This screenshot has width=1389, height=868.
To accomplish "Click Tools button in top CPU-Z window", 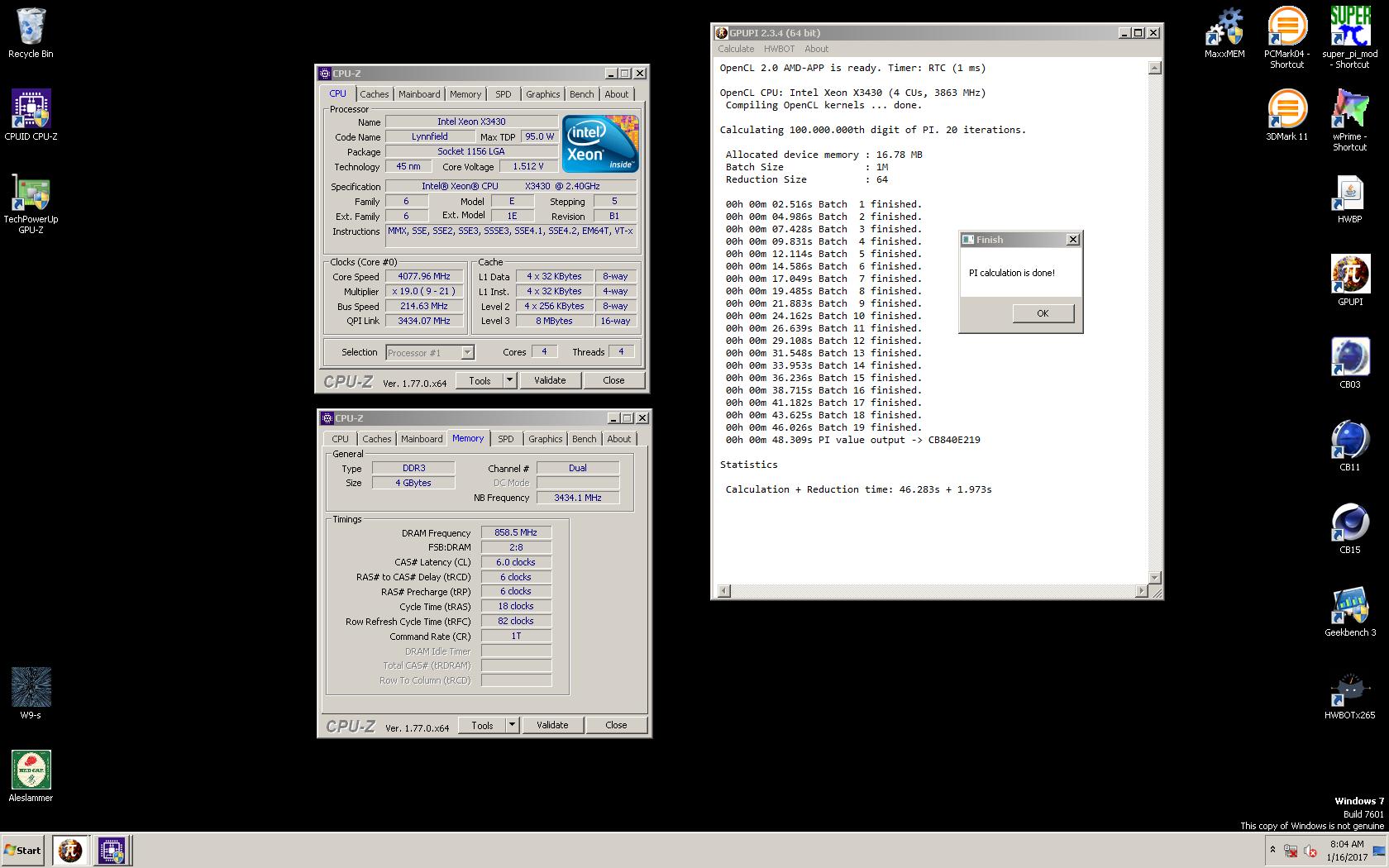I will click(x=480, y=380).
